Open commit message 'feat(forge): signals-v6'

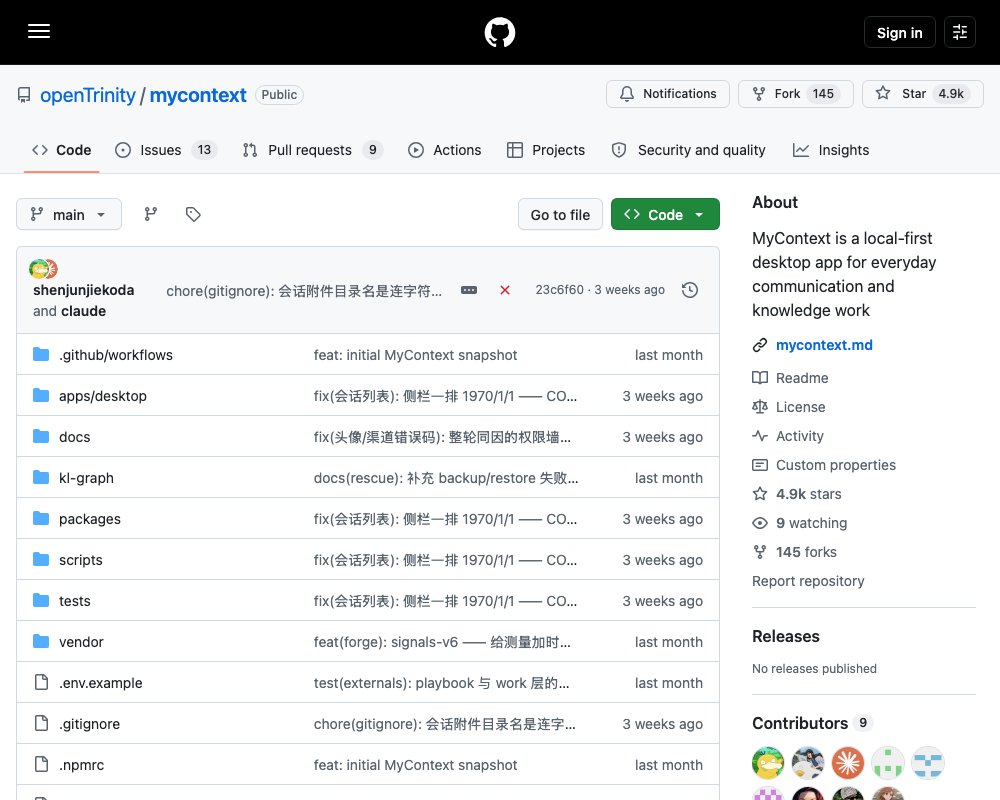pos(441,642)
